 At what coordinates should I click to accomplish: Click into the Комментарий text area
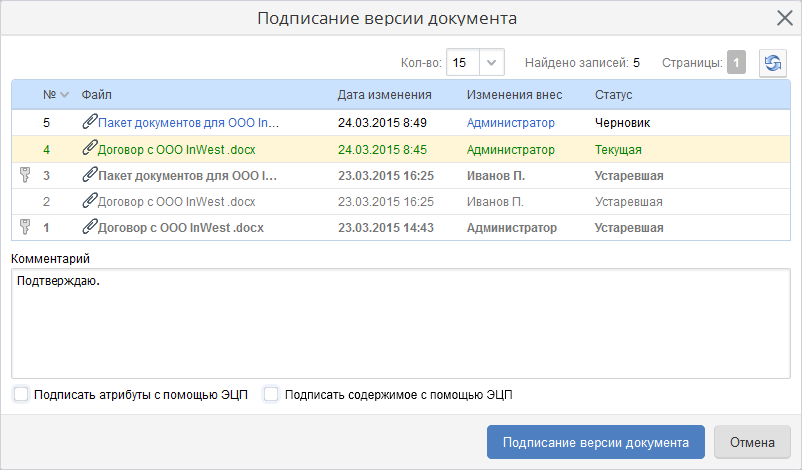(x=400, y=323)
